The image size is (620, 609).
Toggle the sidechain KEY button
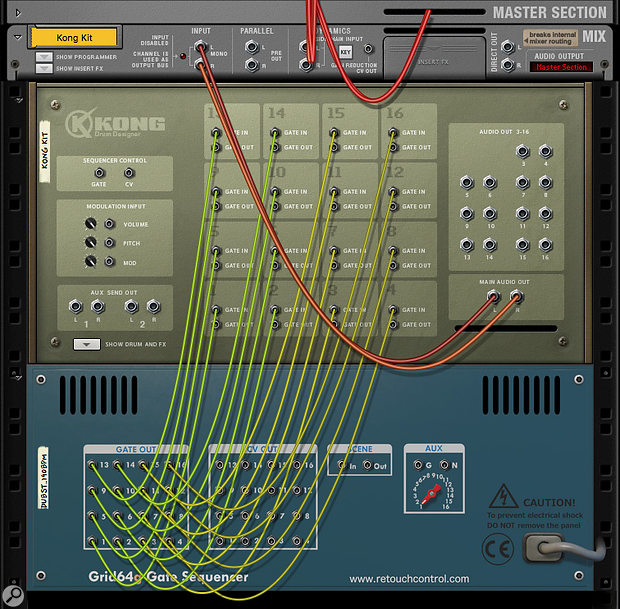pos(346,52)
